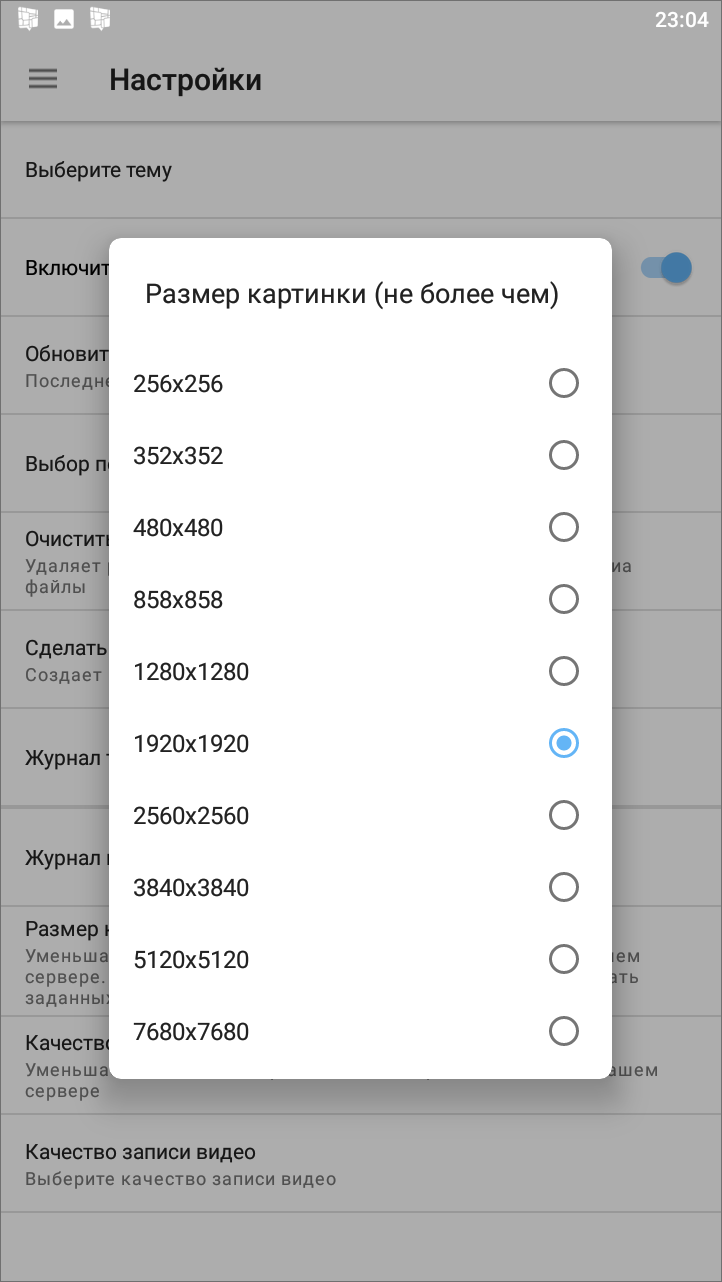This screenshot has width=722, height=1282.
Task: Open the Выберите тему setting
Action: click(x=361, y=170)
